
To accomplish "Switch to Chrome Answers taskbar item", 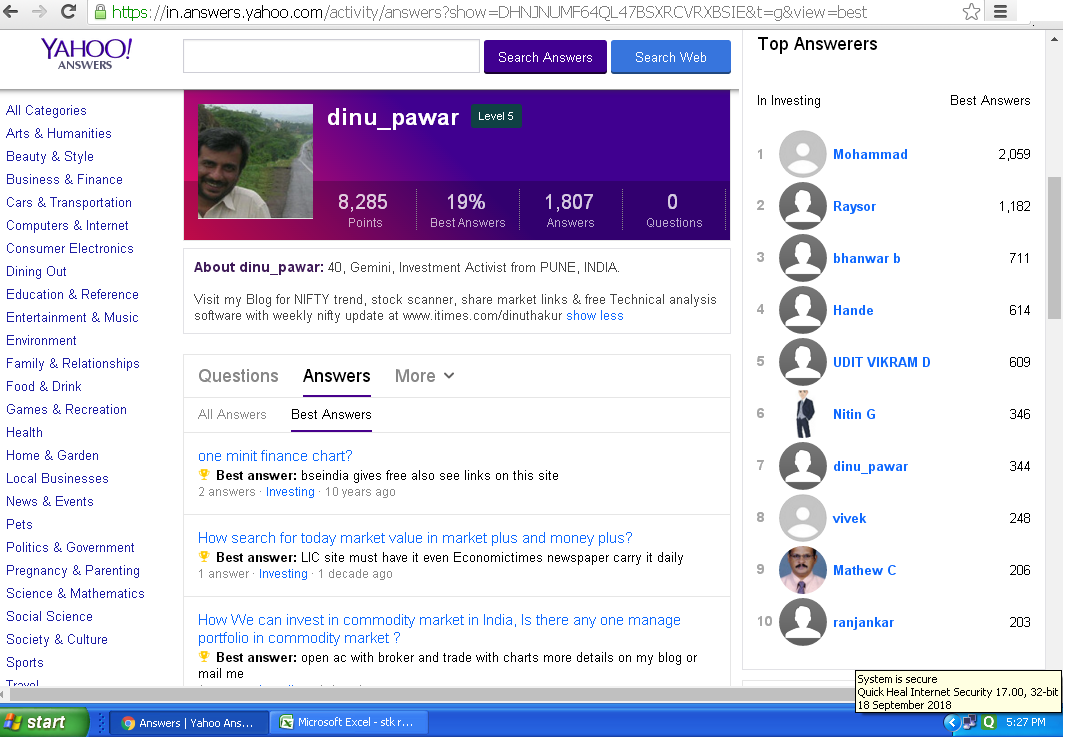I will point(188,723).
